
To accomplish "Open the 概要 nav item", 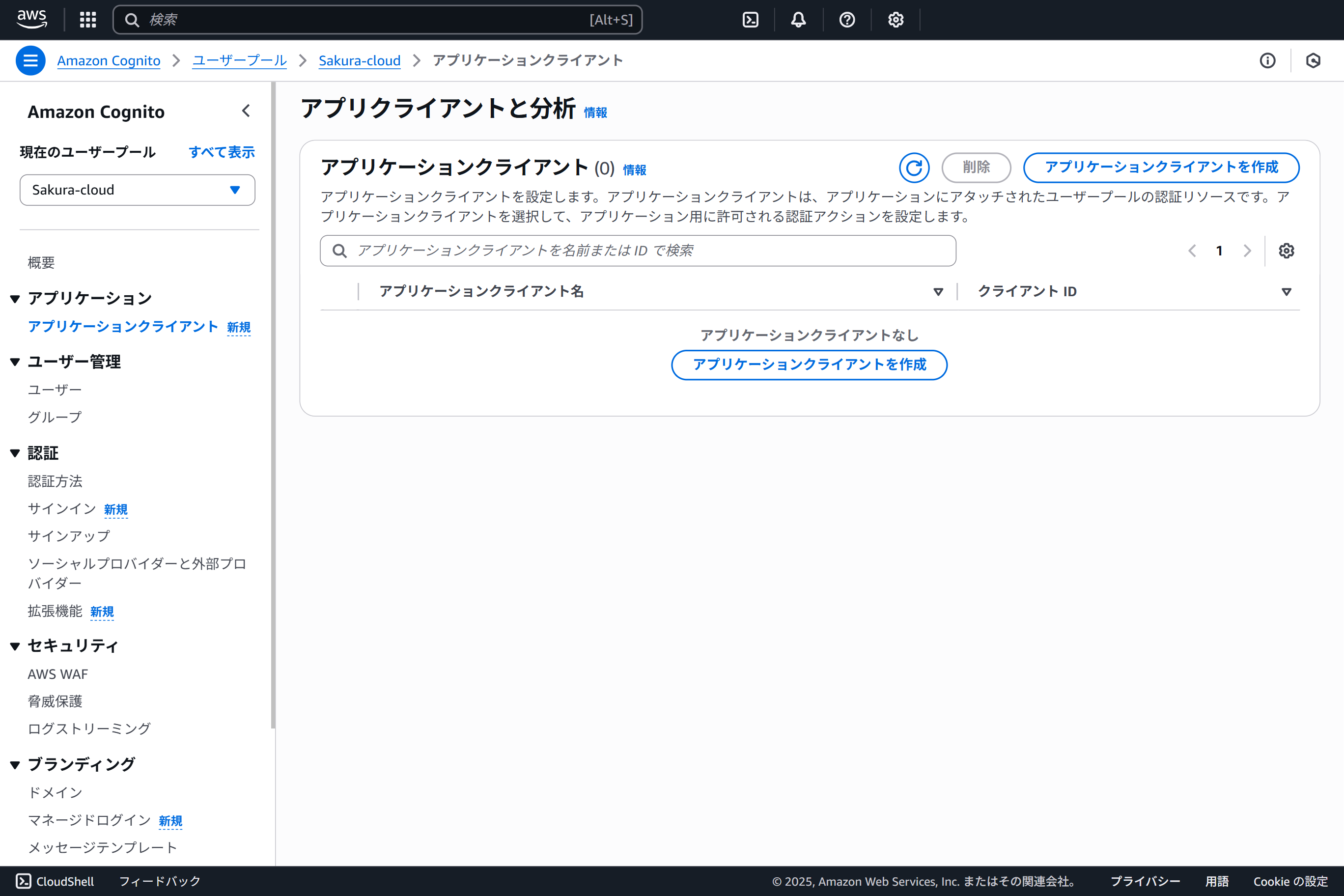I will click(41, 263).
